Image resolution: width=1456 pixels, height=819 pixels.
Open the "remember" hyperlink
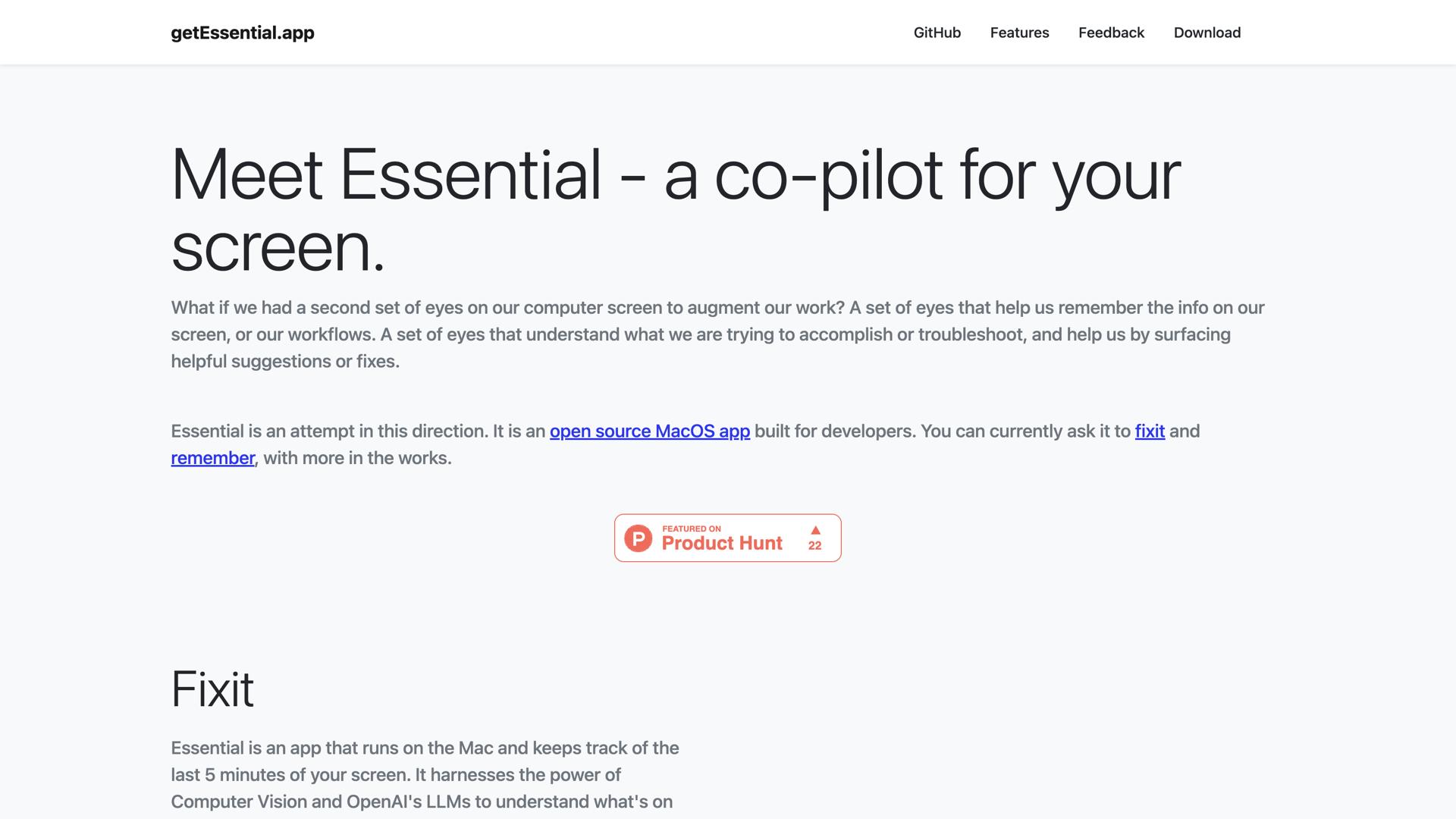click(x=212, y=458)
